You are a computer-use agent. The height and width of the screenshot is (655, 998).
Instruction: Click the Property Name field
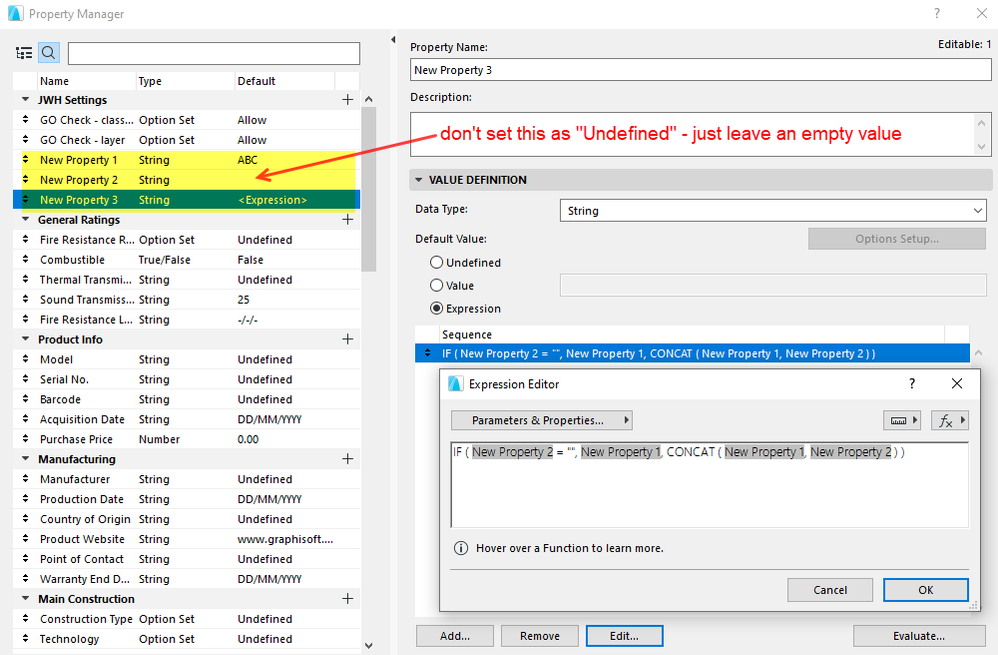[701, 69]
